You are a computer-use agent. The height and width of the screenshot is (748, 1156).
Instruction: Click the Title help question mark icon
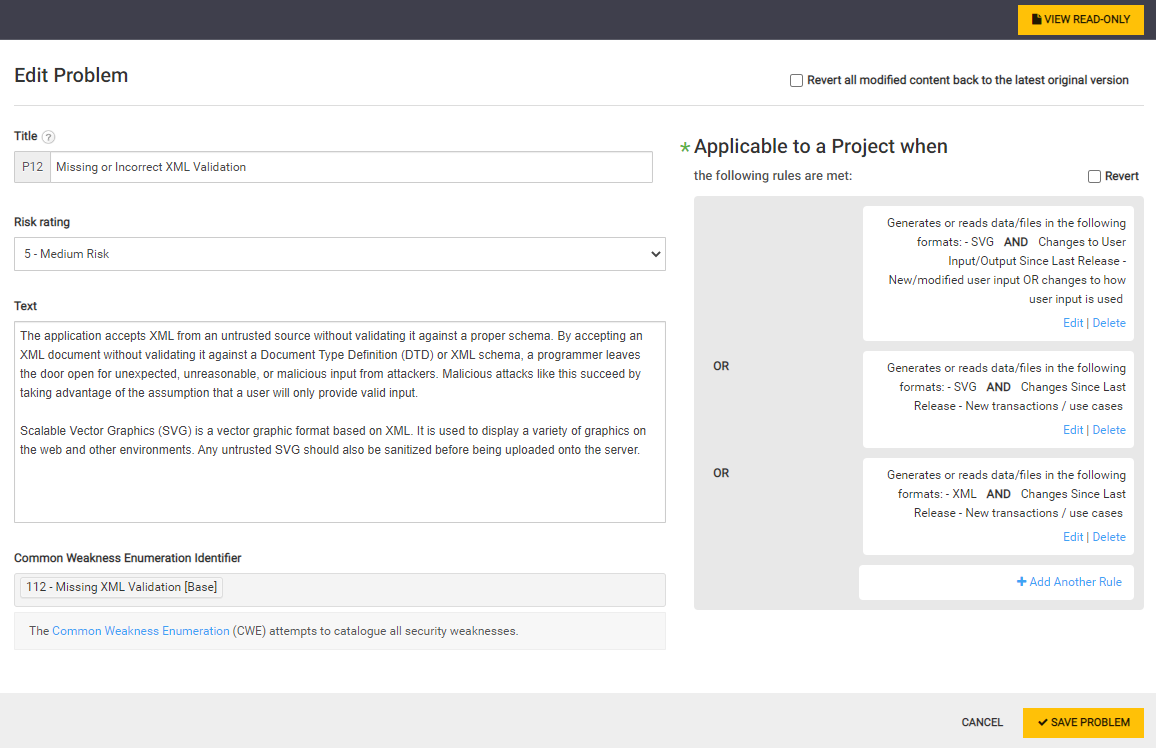(x=49, y=137)
